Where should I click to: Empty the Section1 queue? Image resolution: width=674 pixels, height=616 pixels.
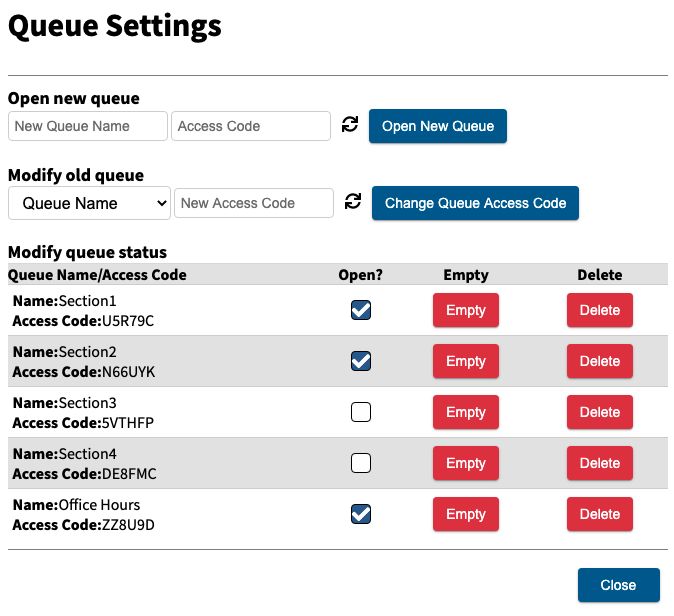coord(466,310)
